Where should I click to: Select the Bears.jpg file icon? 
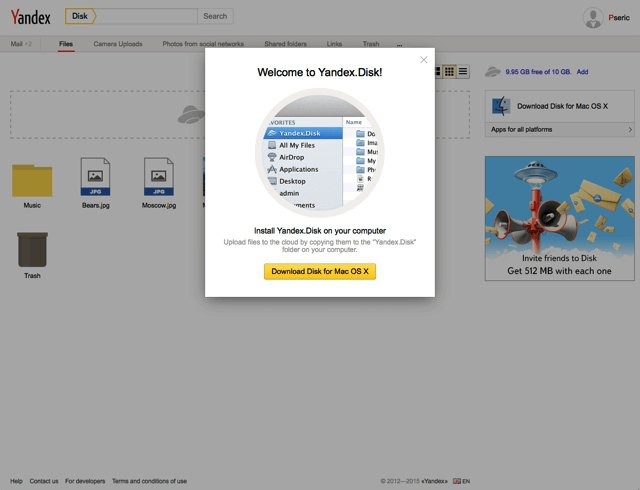point(96,176)
